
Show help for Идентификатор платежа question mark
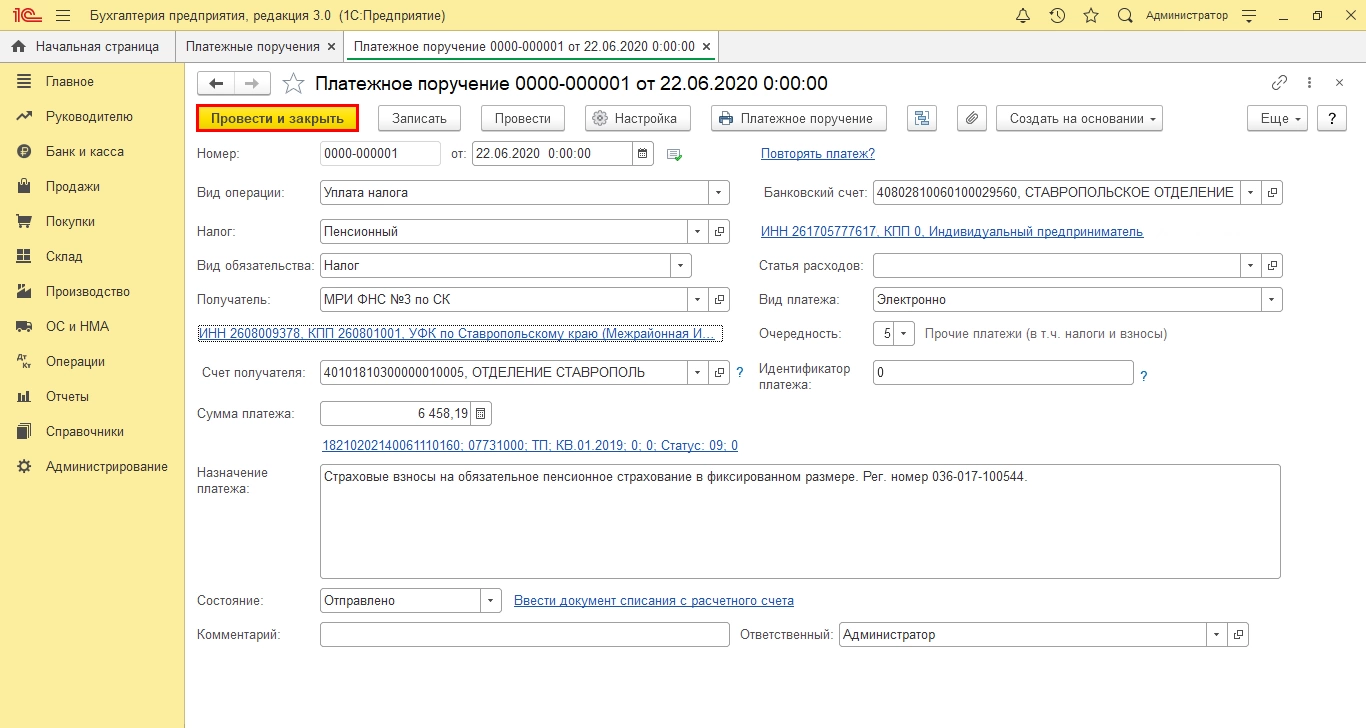(x=1143, y=377)
